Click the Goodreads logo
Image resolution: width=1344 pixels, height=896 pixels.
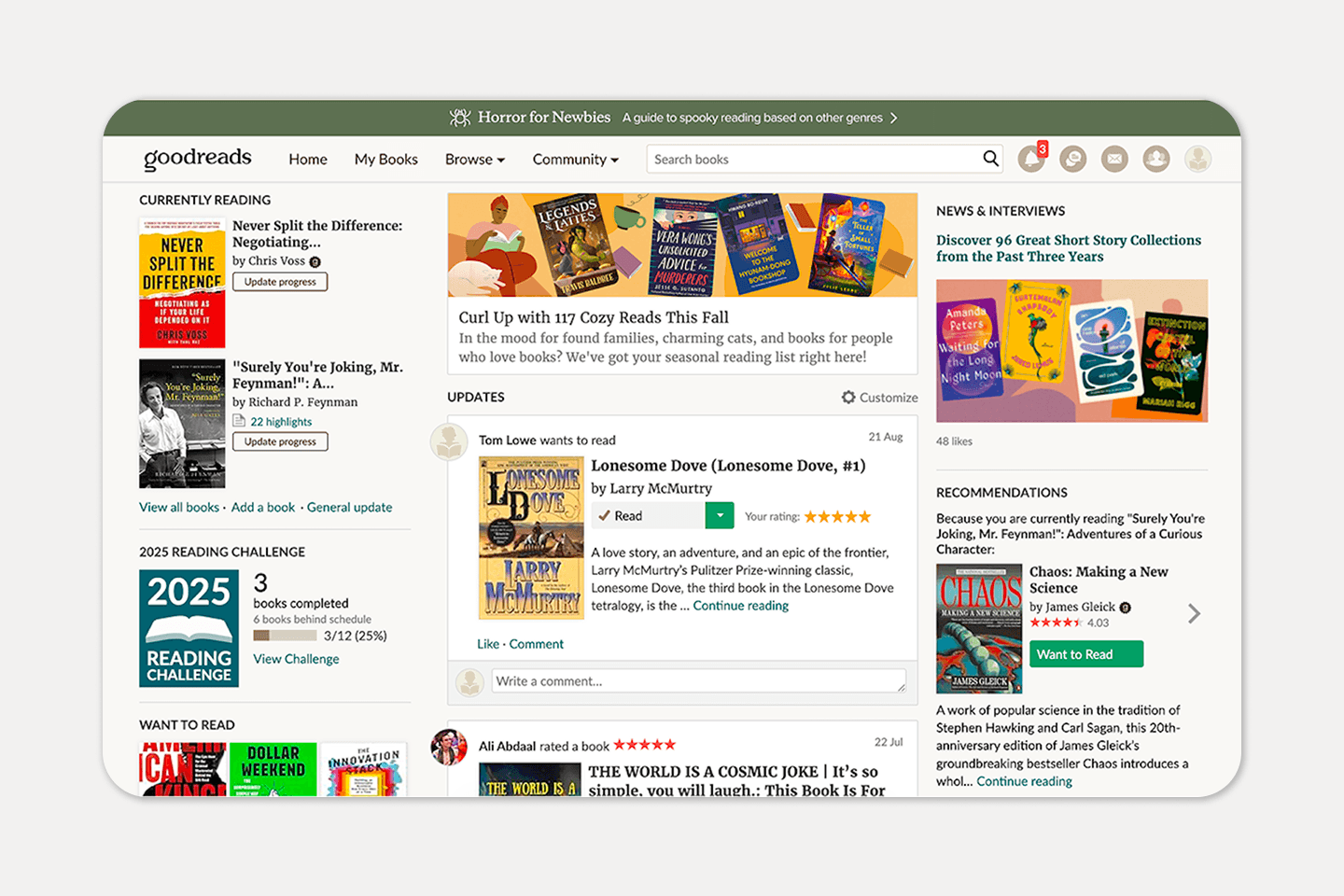coord(198,158)
